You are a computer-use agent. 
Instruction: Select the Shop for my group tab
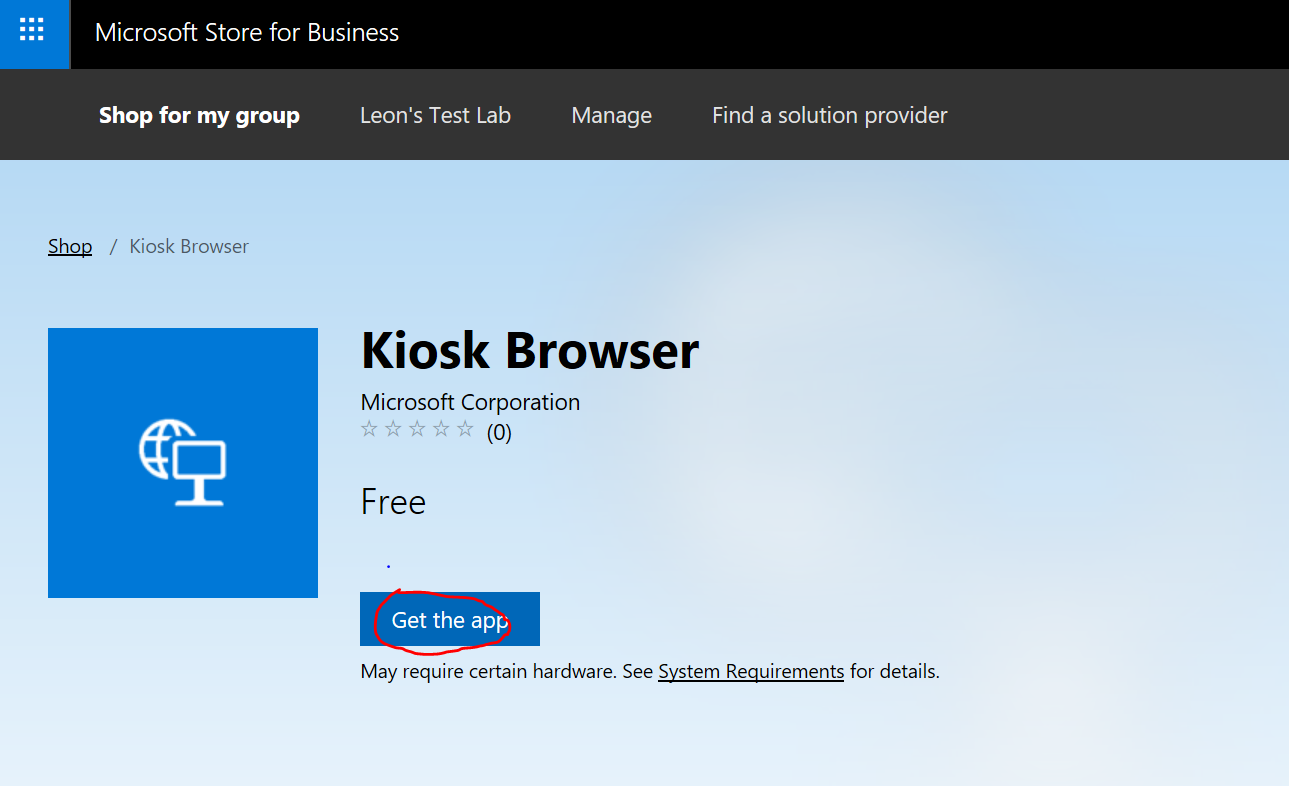click(x=199, y=116)
